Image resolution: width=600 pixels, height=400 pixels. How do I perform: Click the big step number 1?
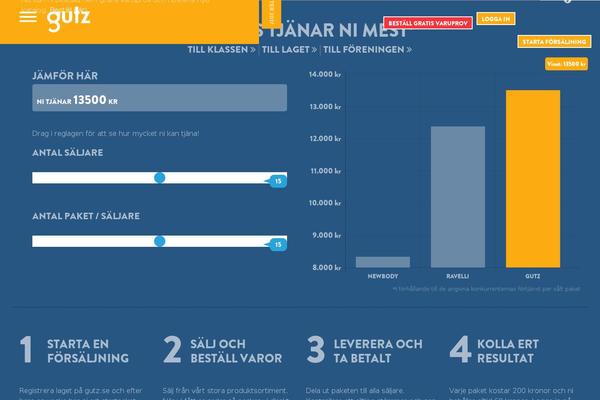[26, 349]
